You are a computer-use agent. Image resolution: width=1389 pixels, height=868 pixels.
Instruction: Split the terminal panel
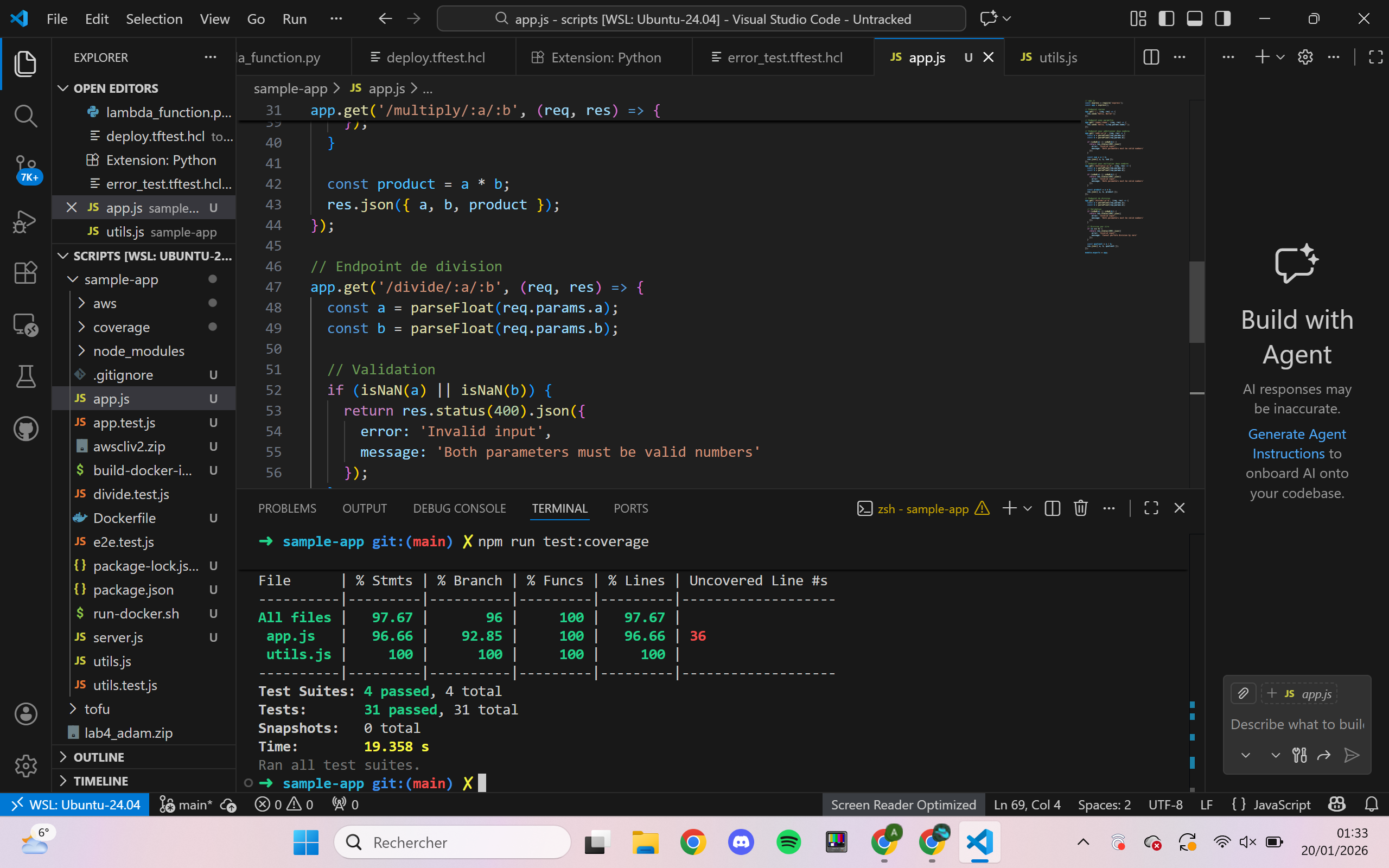[1052, 508]
